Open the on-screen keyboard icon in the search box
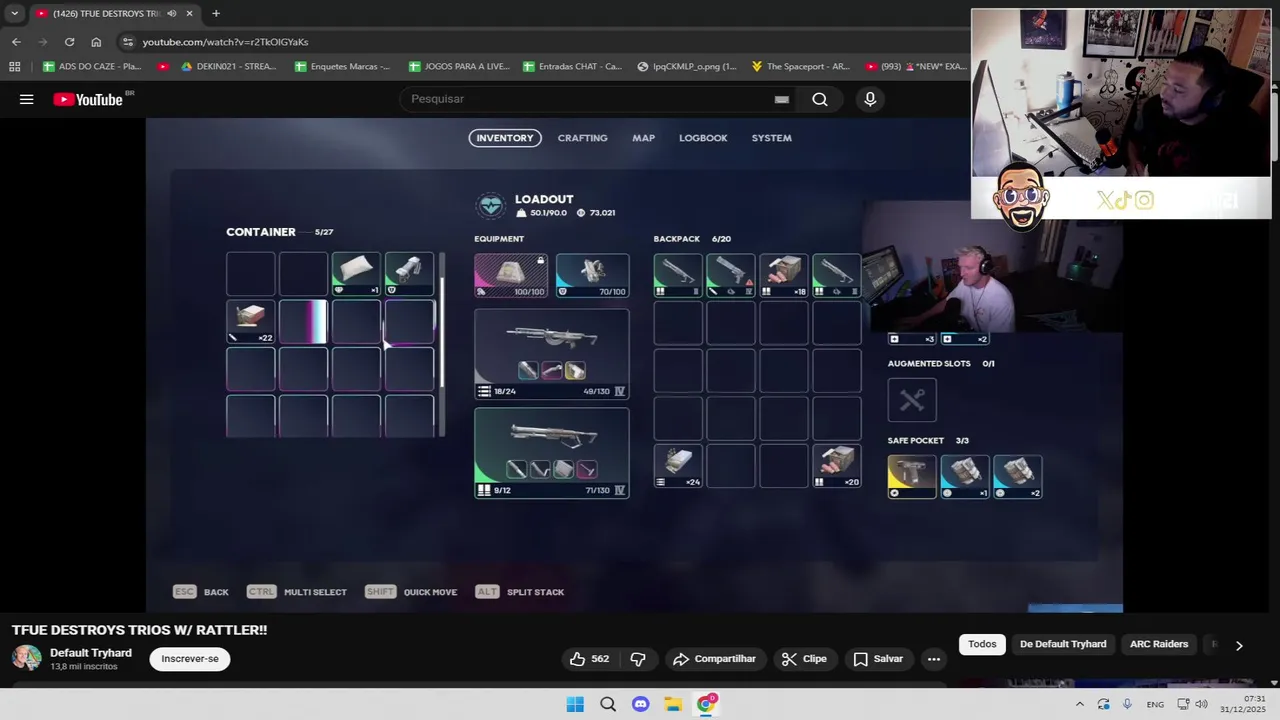This screenshot has height=720, width=1280. (x=782, y=99)
